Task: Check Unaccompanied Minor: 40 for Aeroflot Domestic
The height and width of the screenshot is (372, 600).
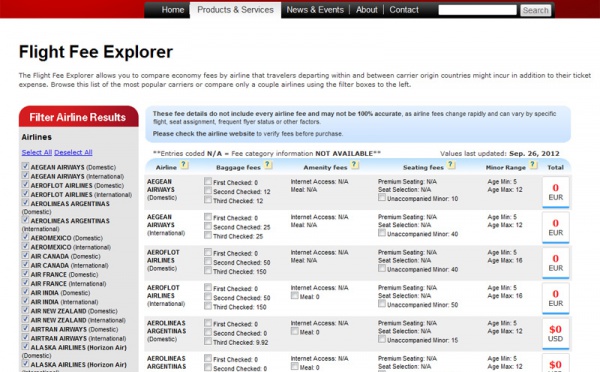Action: [x=382, y=268]
